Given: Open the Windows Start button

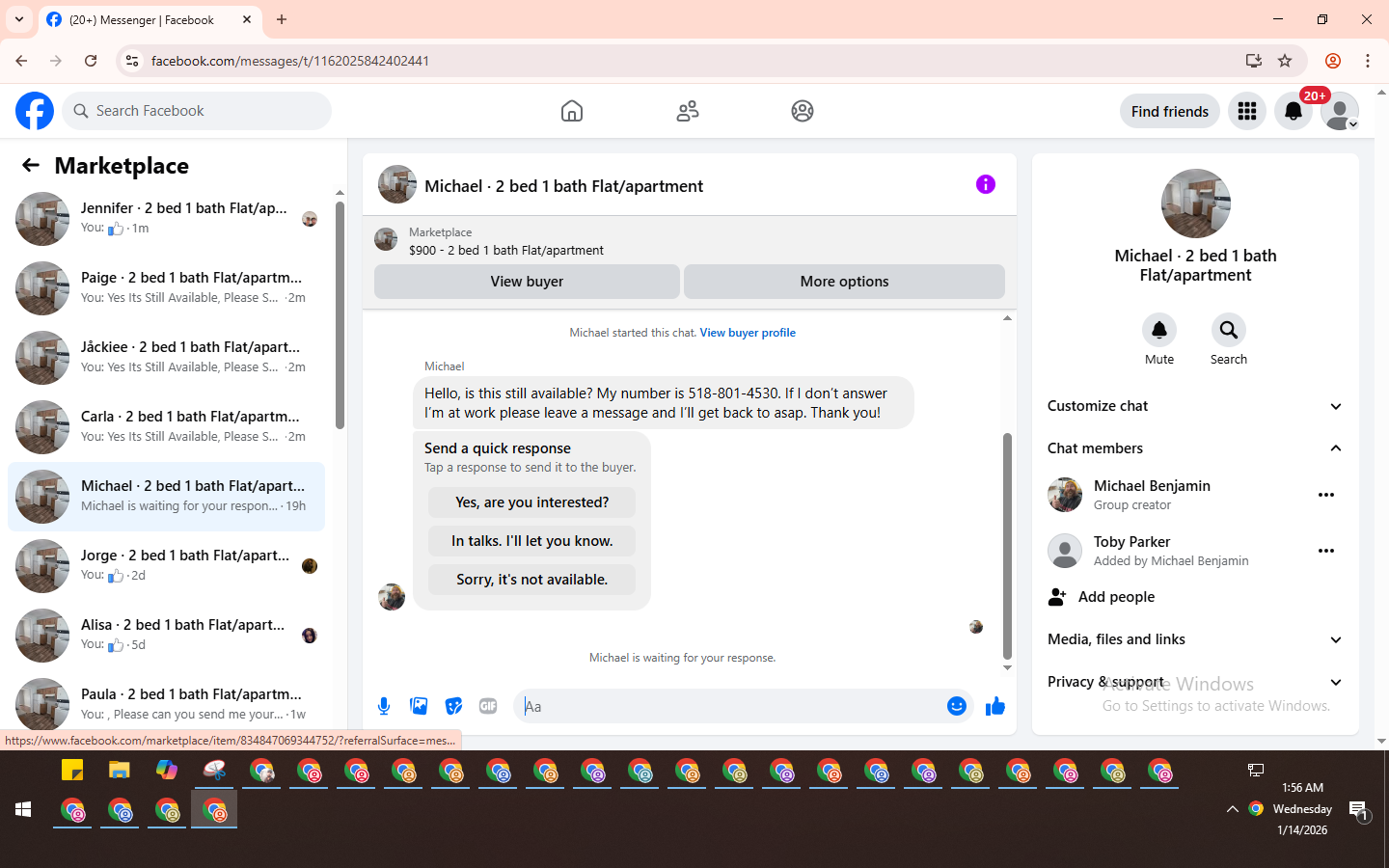Looking at the screenshot, I should coord(23,810).
